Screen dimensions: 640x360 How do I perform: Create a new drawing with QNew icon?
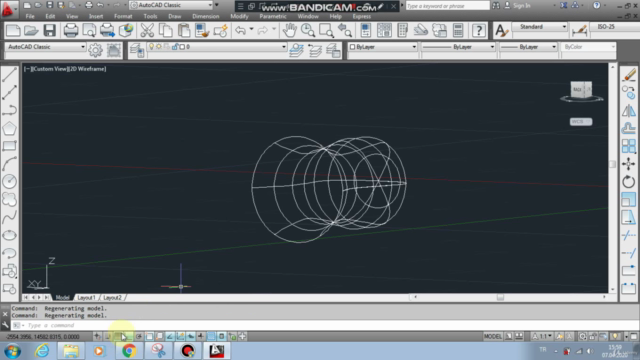[13, 31]
